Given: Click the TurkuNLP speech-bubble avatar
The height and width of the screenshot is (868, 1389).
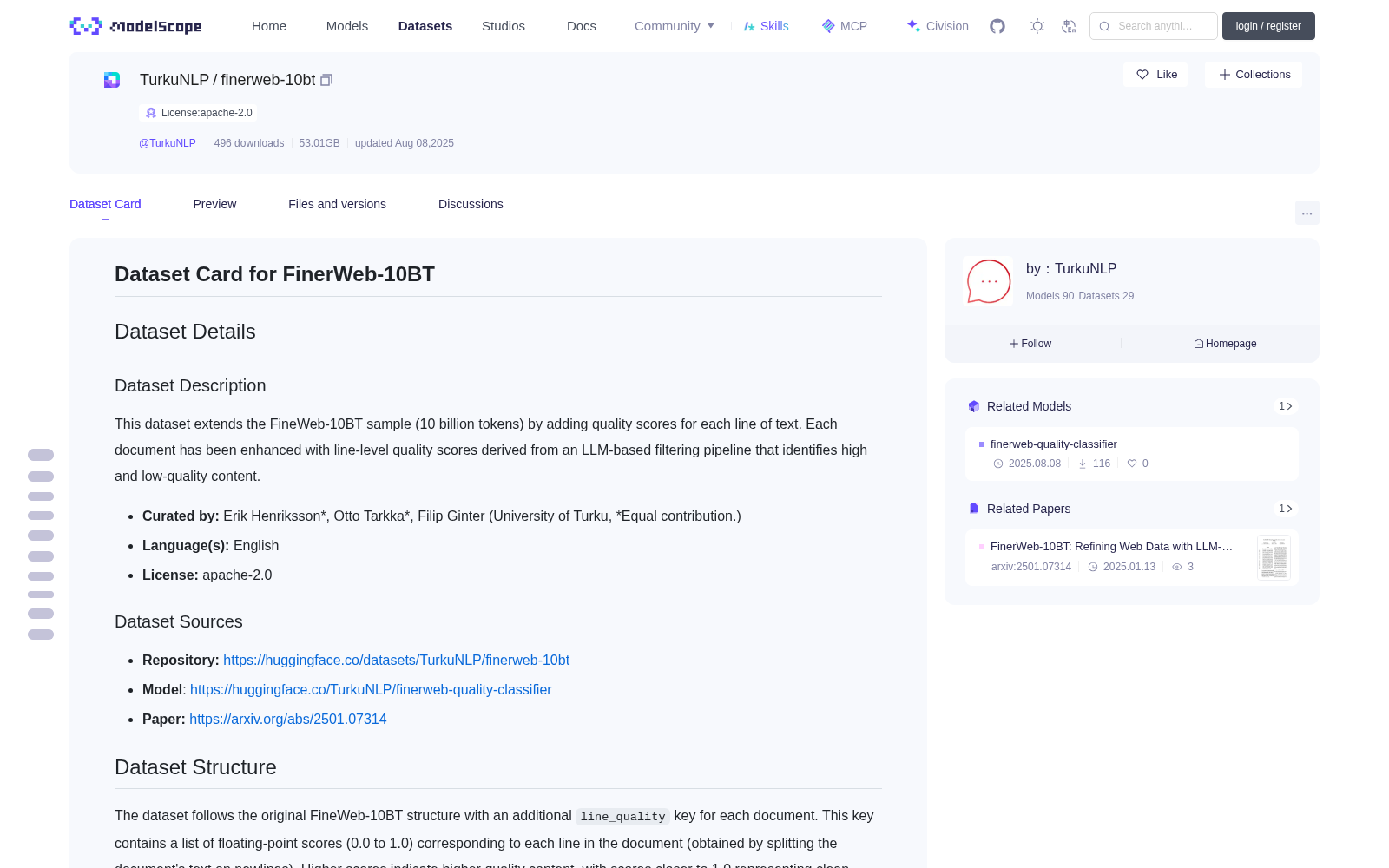Looking at the screenshot, I should click(x=988, y=281).
